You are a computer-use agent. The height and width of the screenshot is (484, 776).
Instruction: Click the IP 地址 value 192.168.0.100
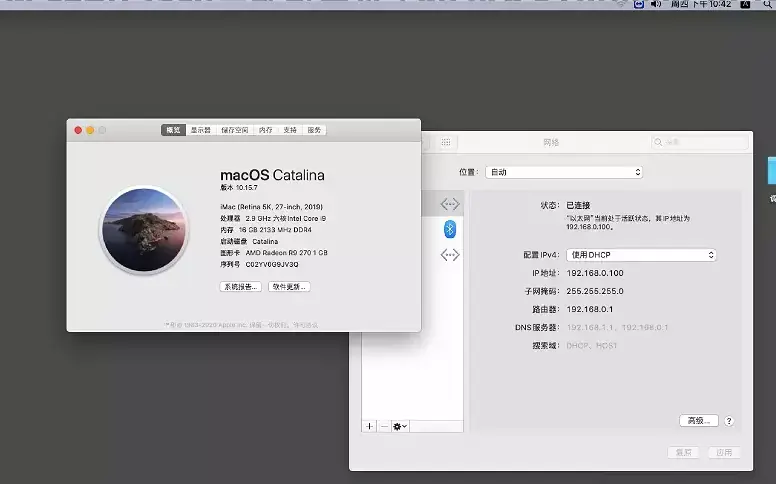[595, 273]
